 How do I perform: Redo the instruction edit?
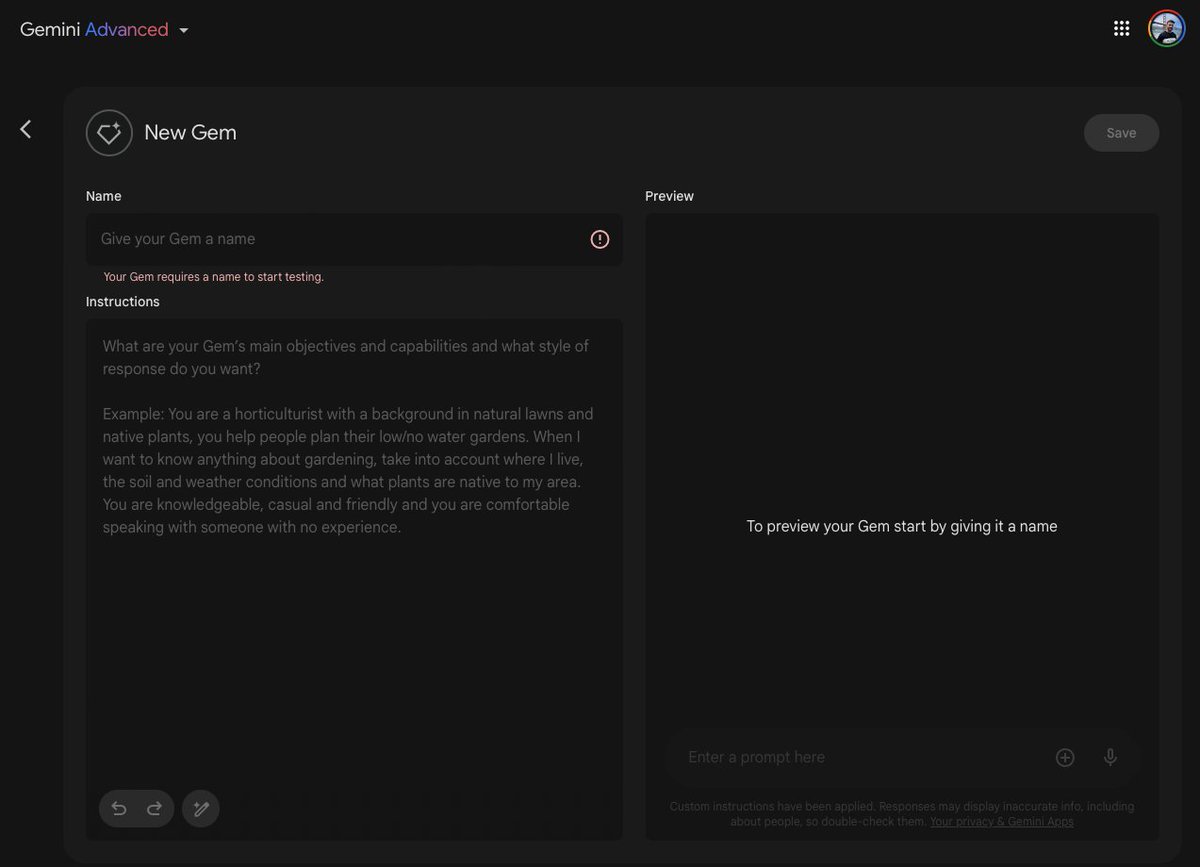click(154, 808)
